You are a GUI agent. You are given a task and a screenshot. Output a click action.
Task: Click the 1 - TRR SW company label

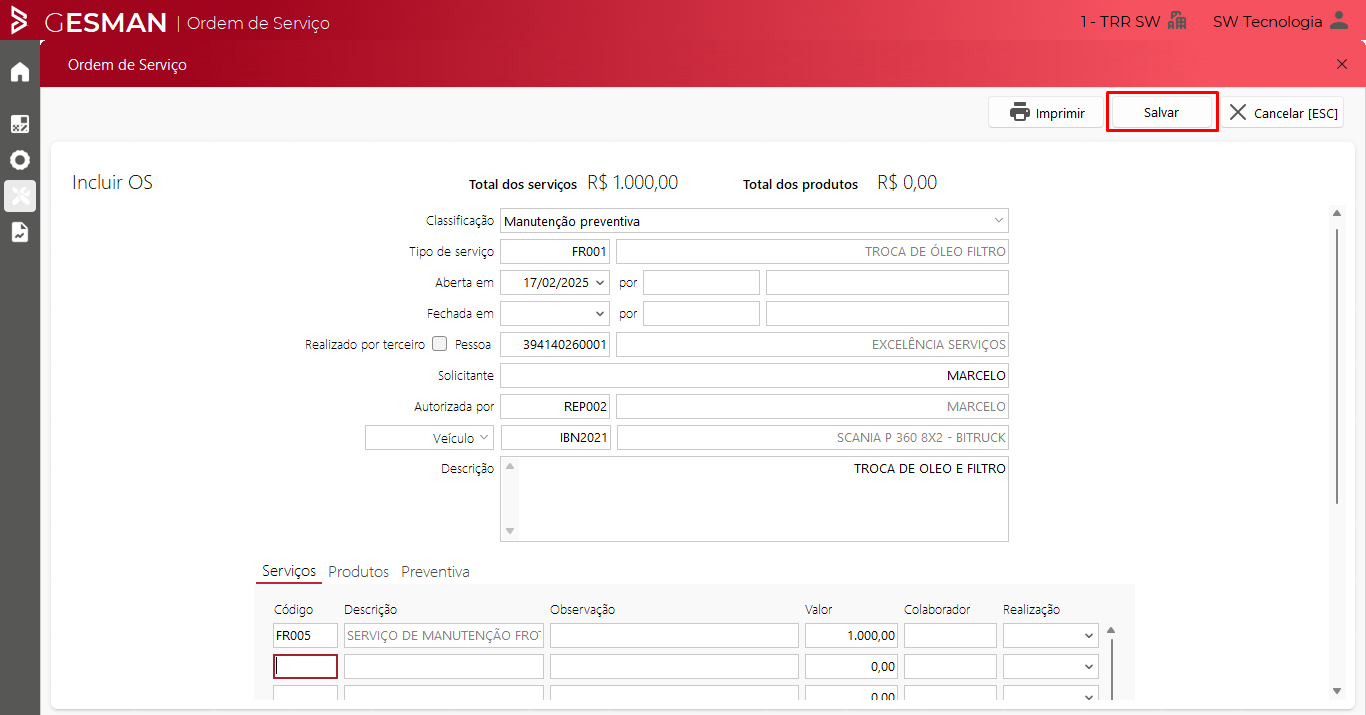[x=1120, y=21]
